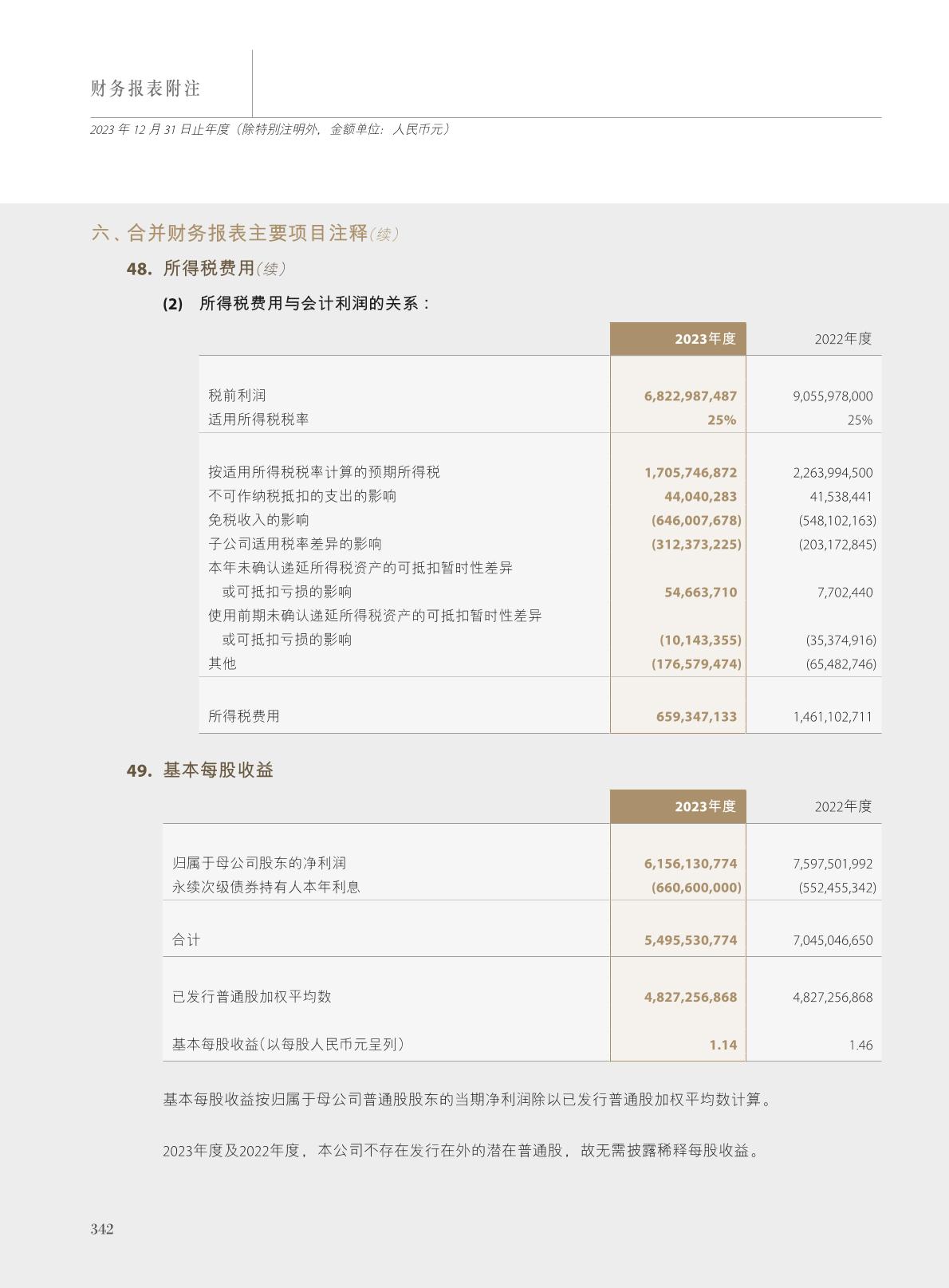Click page number 342 at the bottom
The image size is (949, 1288).
click(102, 1229)
